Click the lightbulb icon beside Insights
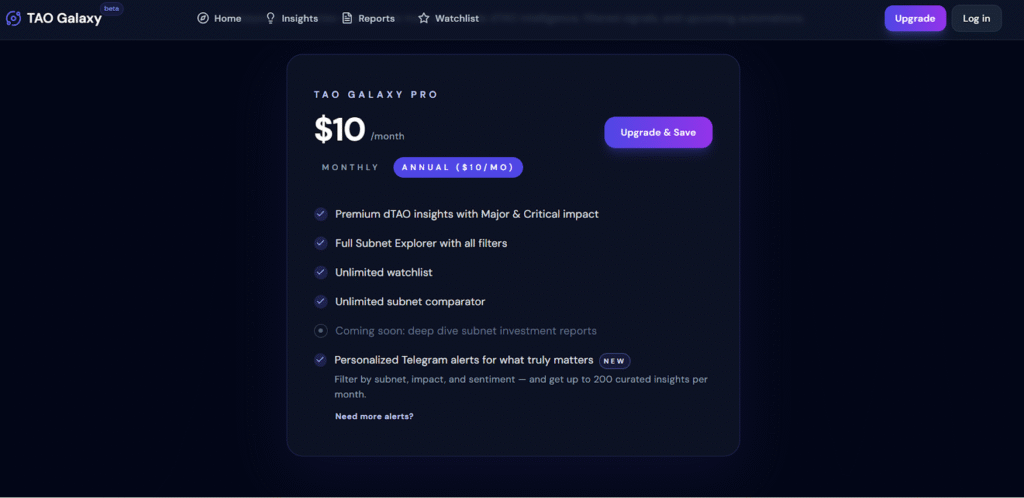The width and height of the screenshot is (1024, 498). click(270, 18)
